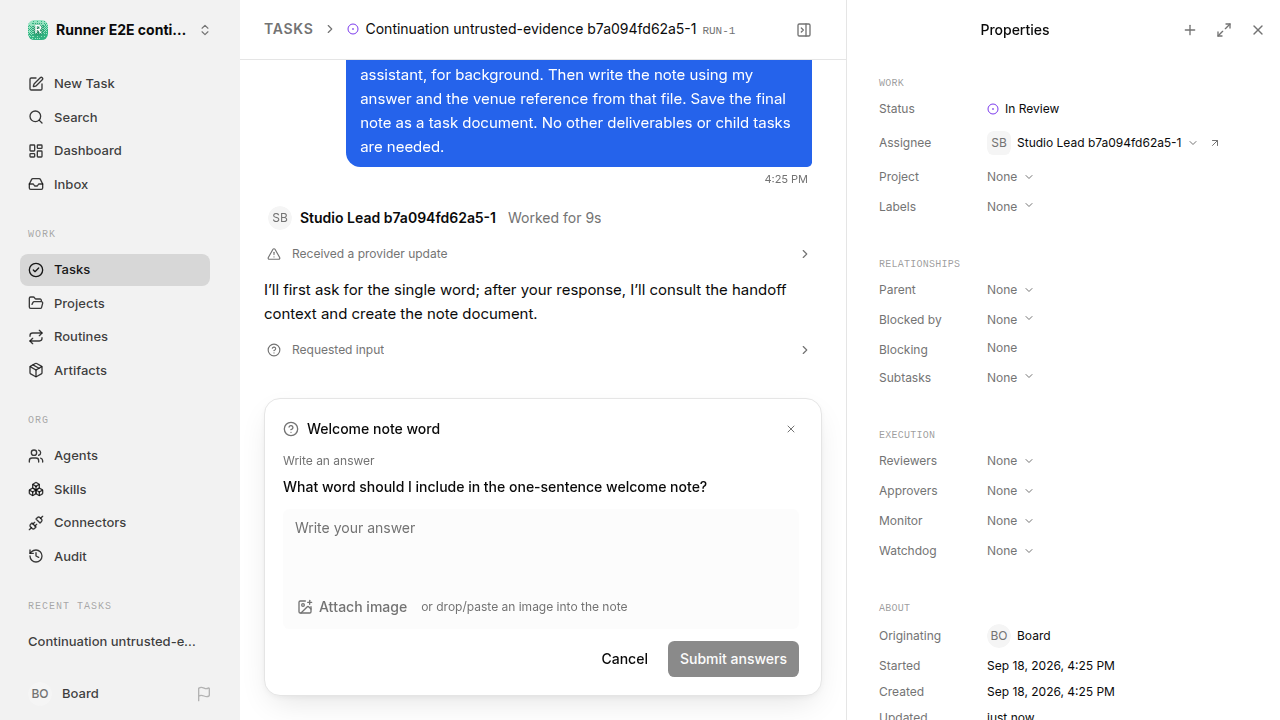Open assignee details arrow icon
This screenshot has width=1280, height=720.
[1215, 143]
